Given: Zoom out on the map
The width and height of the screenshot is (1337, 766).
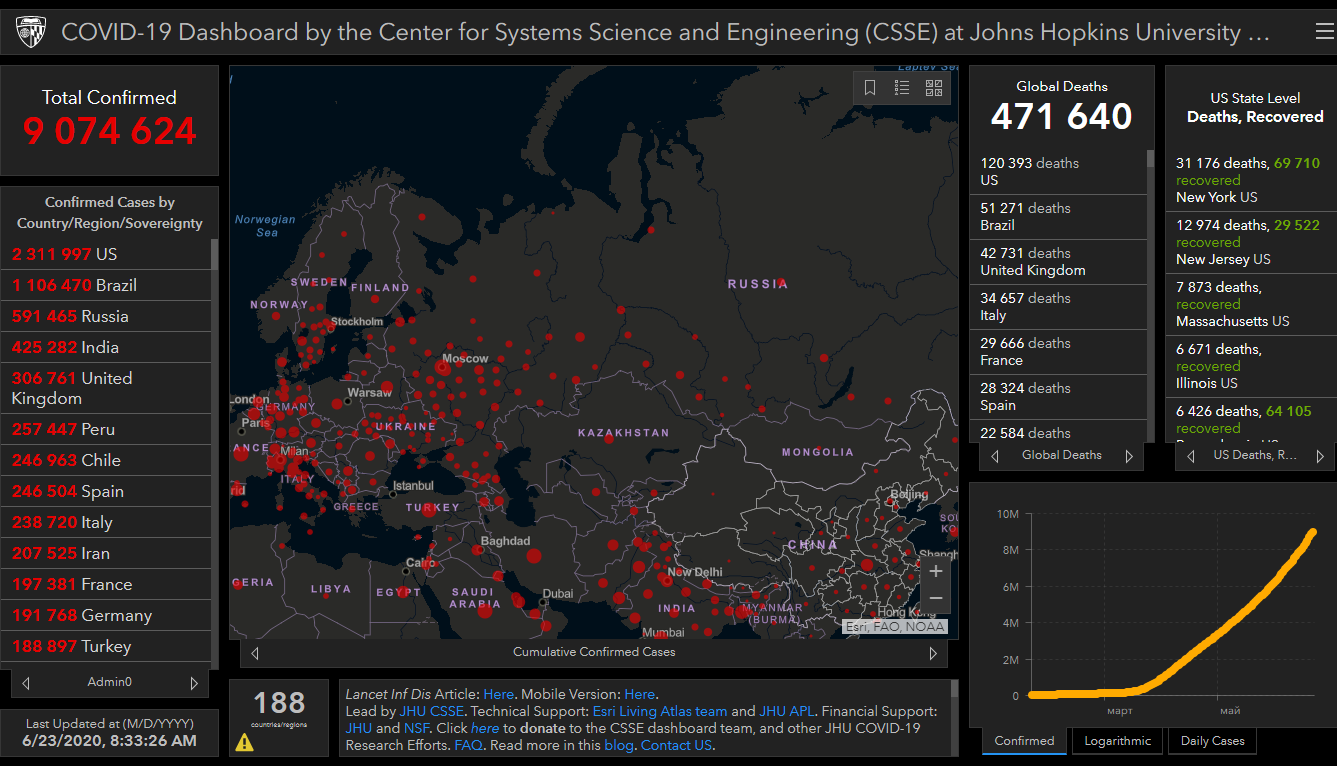Looking at the screenshot, I should click(936, 598).
